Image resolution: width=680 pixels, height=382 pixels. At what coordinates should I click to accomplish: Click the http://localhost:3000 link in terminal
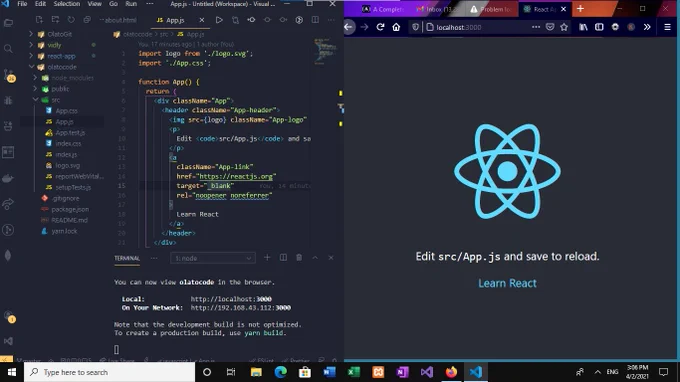pyautogui.click(x=231, y=299)
